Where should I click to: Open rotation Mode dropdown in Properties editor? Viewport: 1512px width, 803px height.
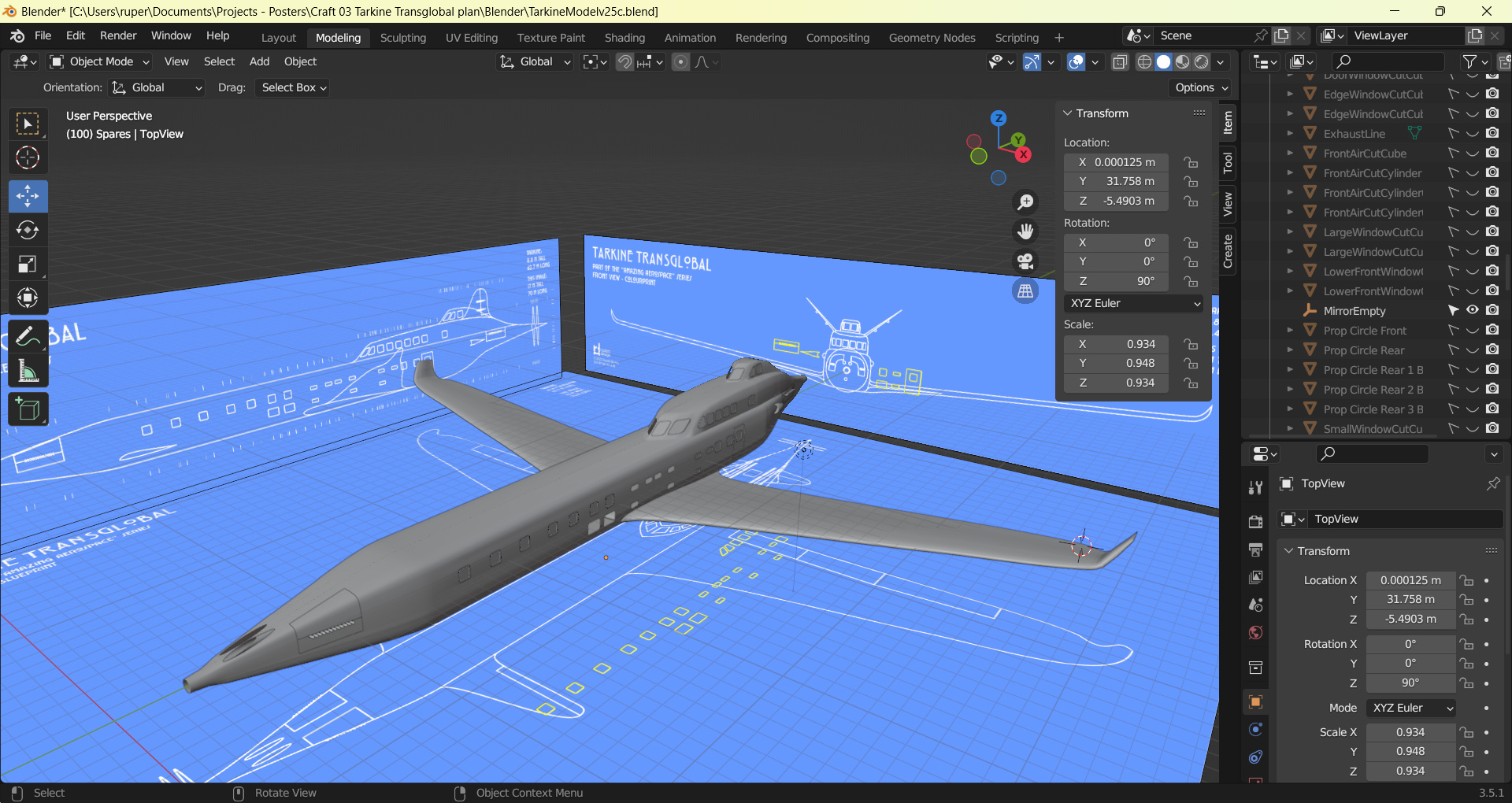pyautogui.click(x=1410, y=708)
